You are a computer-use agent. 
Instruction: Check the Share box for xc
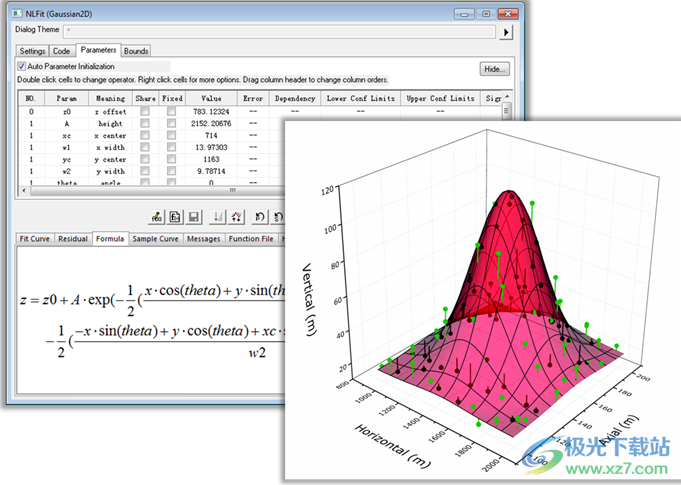145,135
